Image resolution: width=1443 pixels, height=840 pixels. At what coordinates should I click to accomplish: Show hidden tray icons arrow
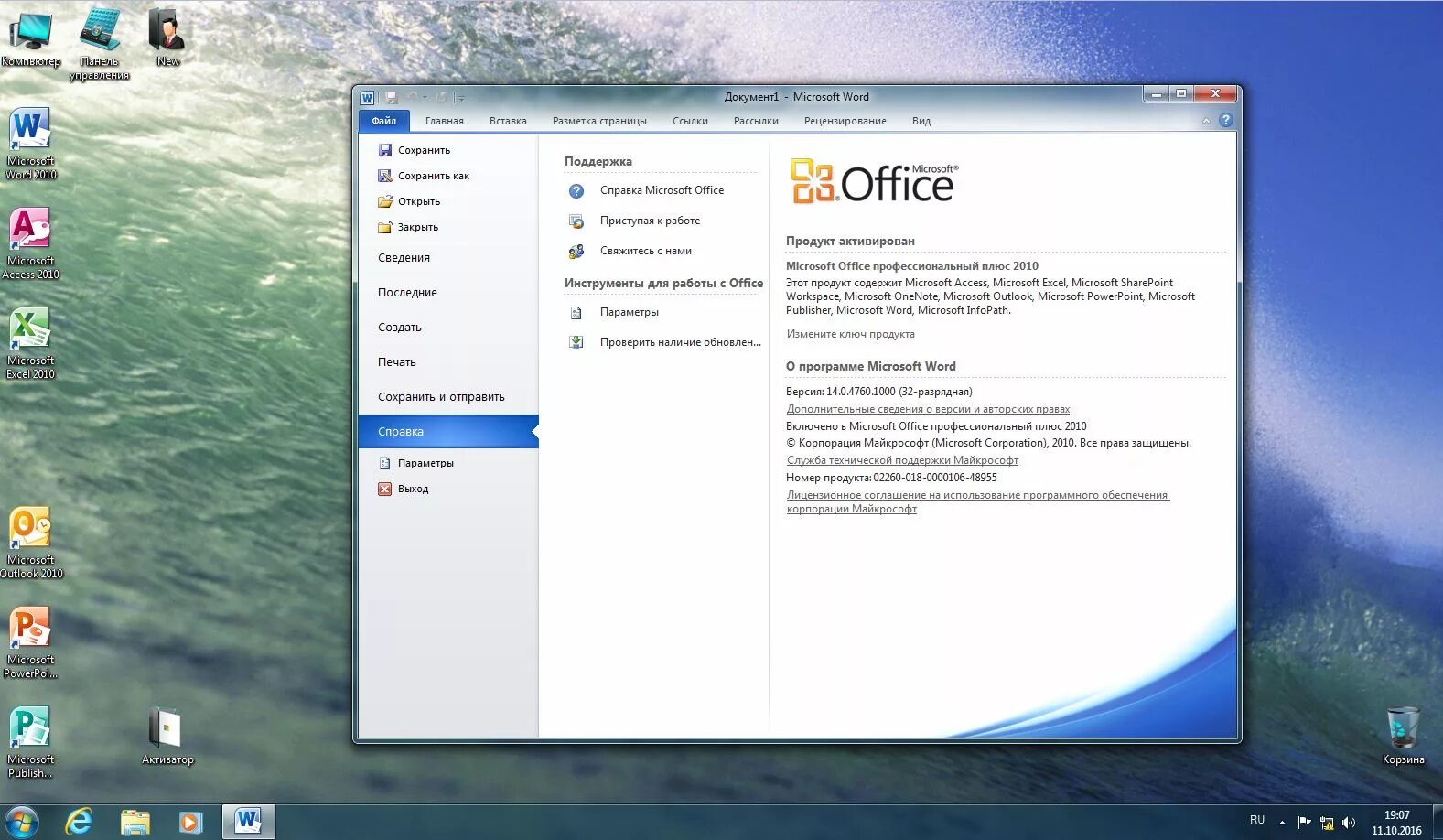pos(1282,822)
